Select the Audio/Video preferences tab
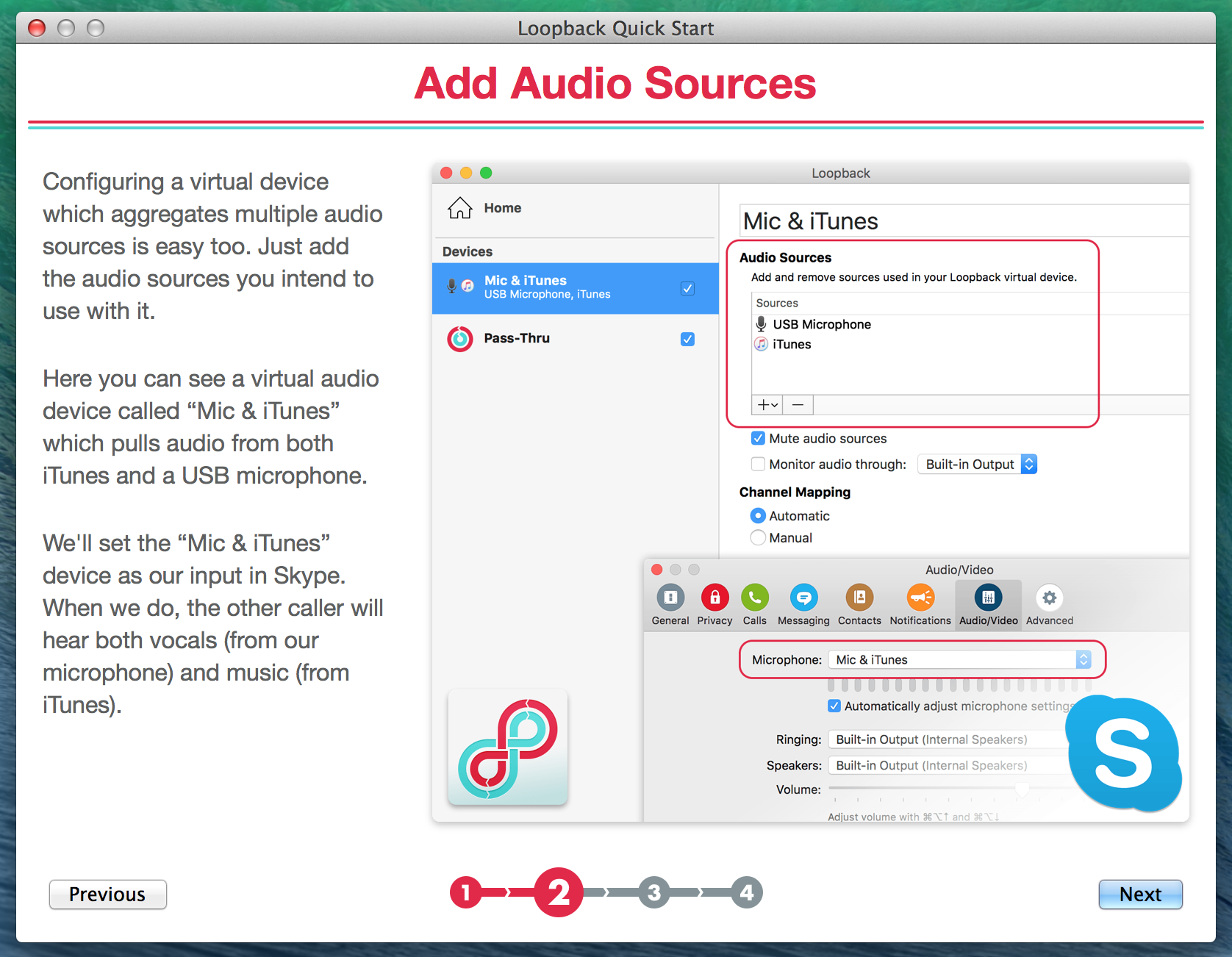 (988, 605)
